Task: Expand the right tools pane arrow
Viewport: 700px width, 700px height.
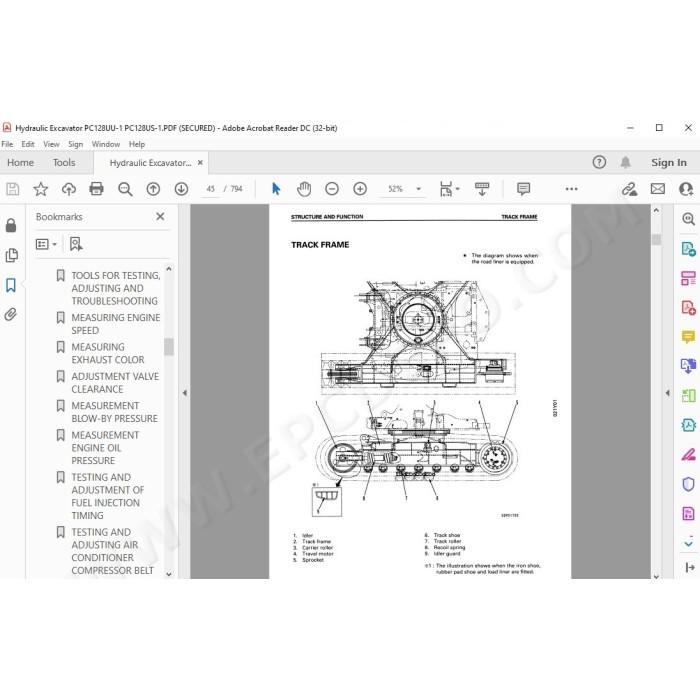Action: point(667,393)
